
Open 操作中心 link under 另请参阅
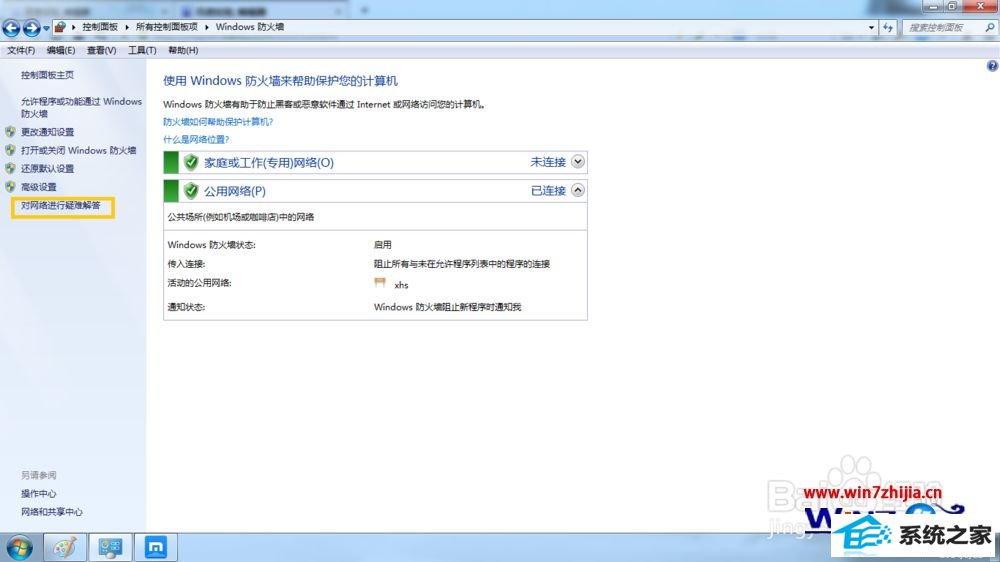(38, 493)
